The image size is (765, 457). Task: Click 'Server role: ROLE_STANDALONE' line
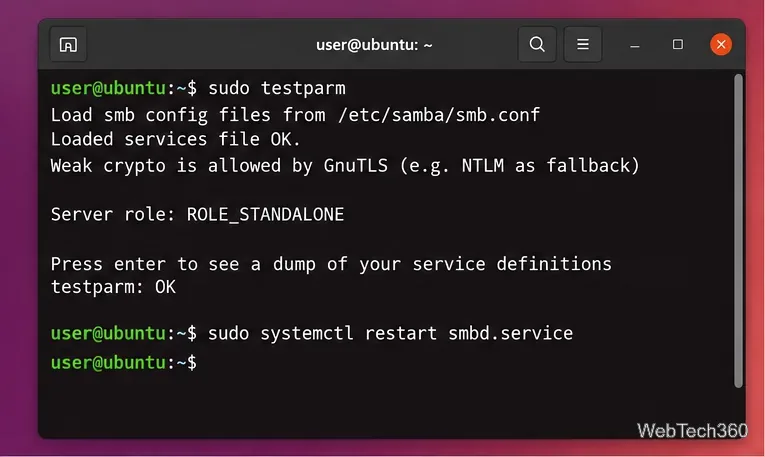click(x=197, y=215)
